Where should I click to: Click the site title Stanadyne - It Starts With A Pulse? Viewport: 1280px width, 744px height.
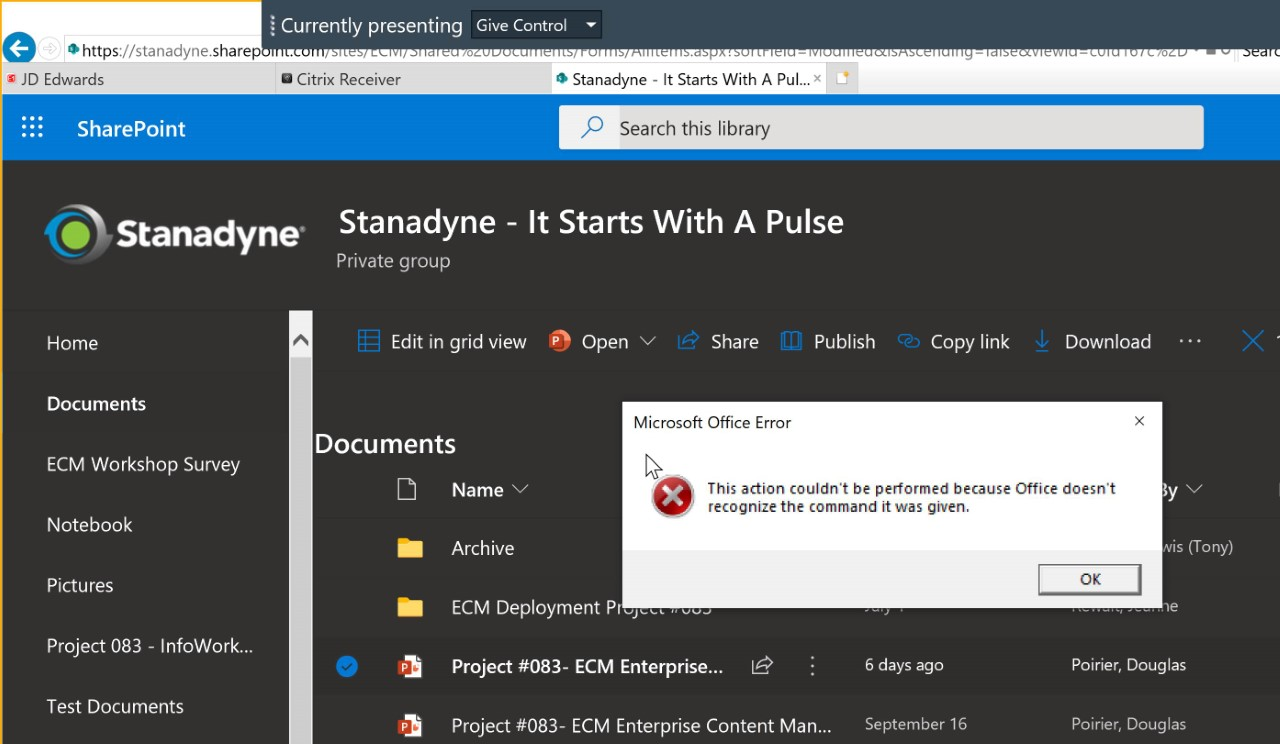[591, 222]
